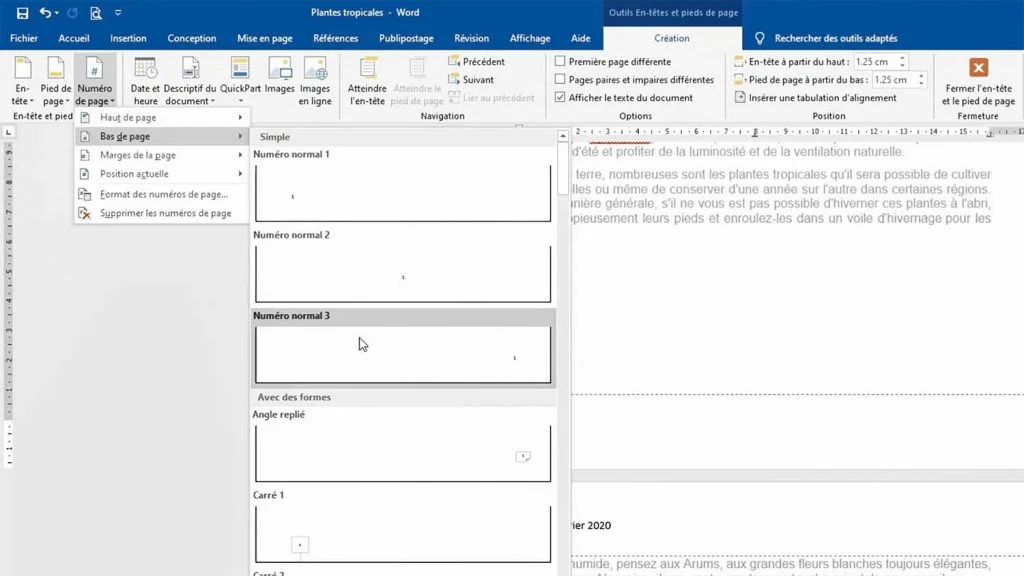1024x576 pixels.
Task: Uncheck Afficher le texte du document
Action: (x=560, y=98)
